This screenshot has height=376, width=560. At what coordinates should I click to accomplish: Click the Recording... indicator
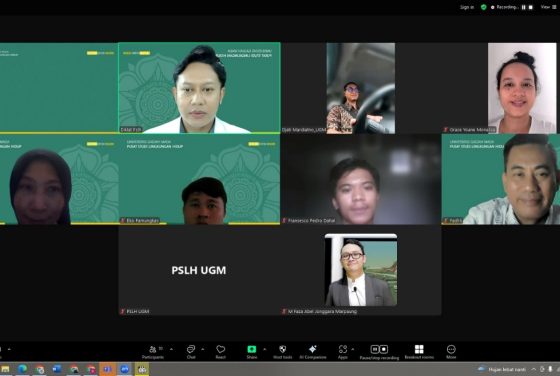[505, 7]
